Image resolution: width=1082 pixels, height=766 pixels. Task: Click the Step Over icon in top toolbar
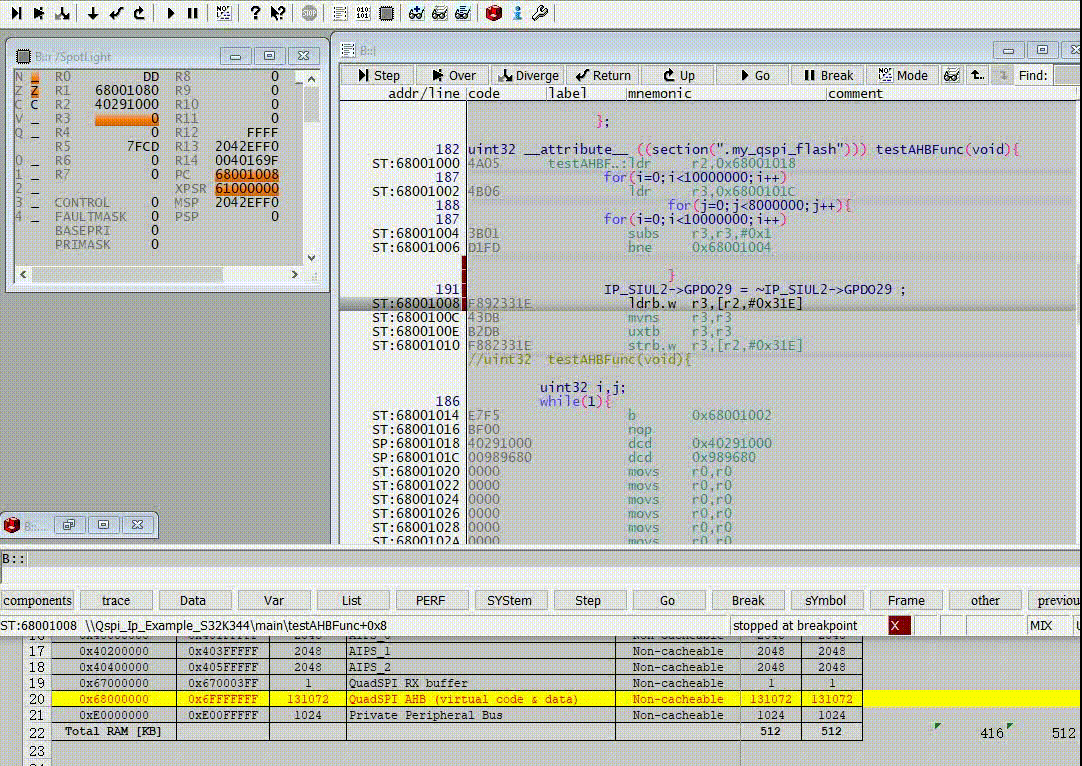click(x=39, y=12)
